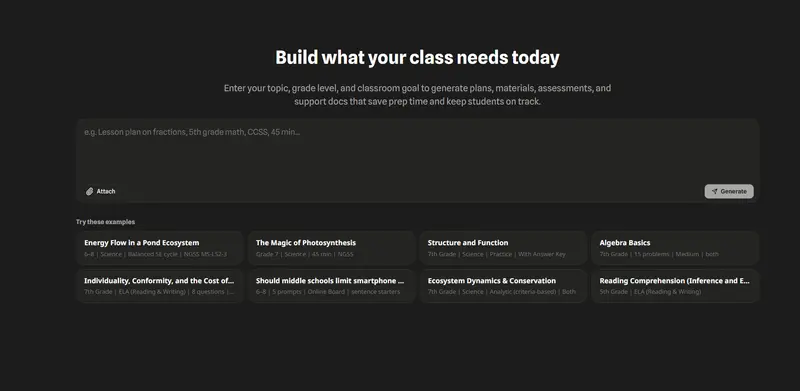
Task: Click the paper-plane icon on Generate
Action: [715, 191]
